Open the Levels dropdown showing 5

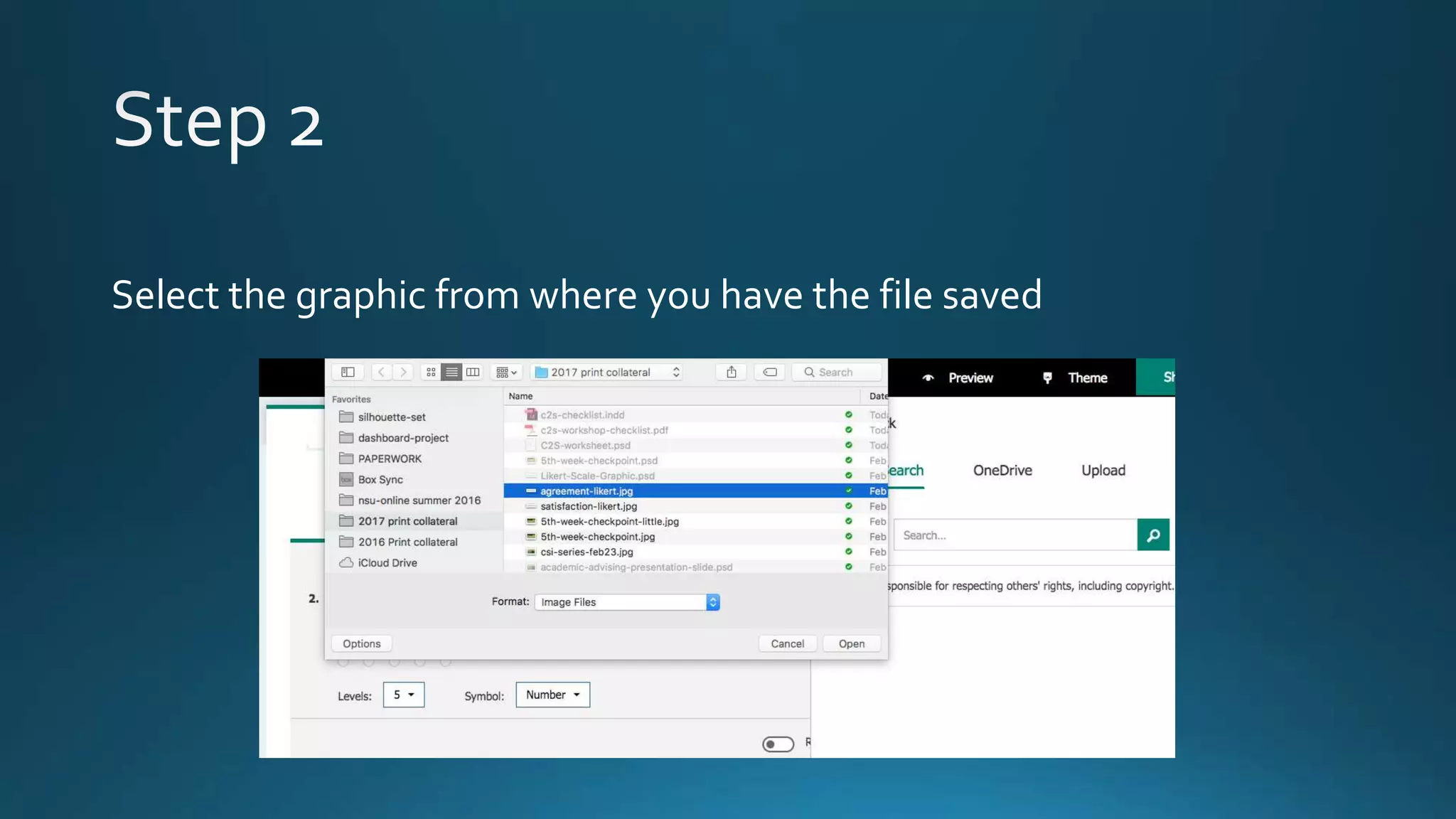[404, 695]
